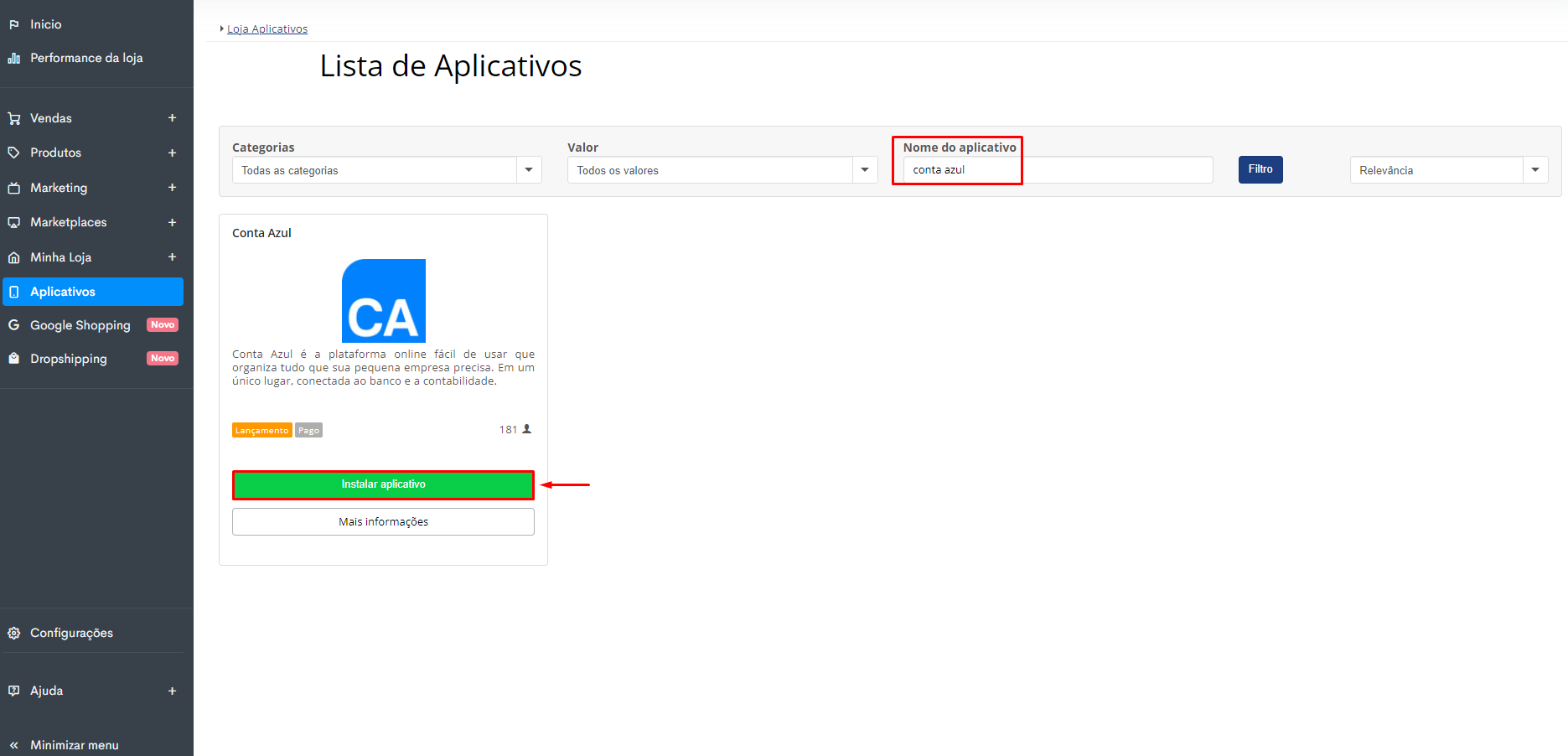Viewport: 1568px width, 756px height.
Task: Click the Dropshipping bag icon
Action: (14, 359)
